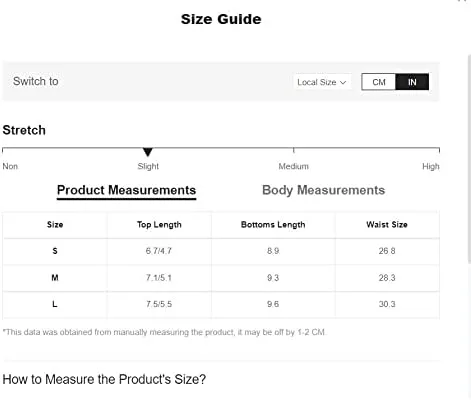Click How to Measure the Product's Size heading
Image resolution: width=471 pixels, height=400 pixels.
(x=104, y=379)
